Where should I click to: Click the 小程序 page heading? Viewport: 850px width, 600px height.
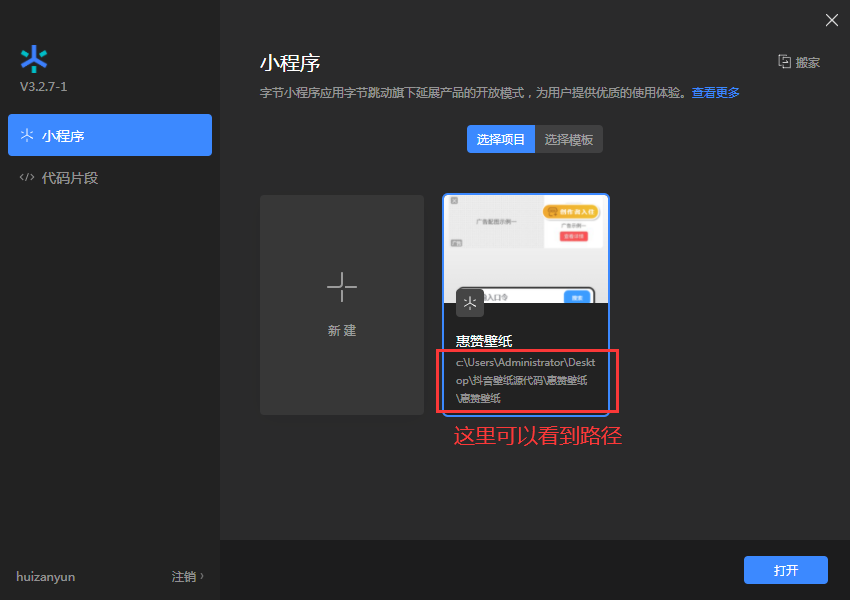[x=290, y=63]
